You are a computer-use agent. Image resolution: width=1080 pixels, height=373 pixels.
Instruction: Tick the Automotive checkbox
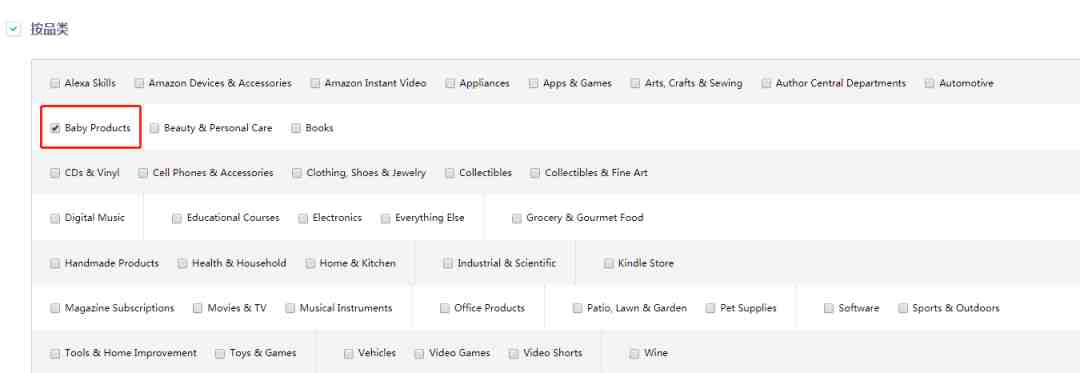(930, 83)
